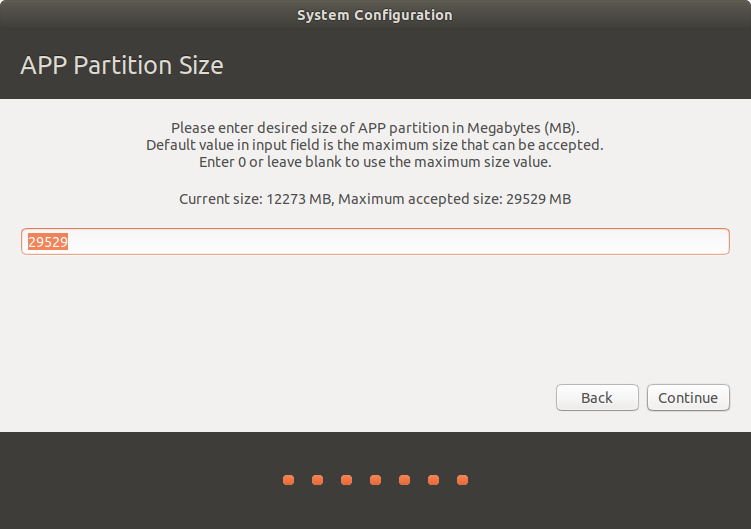This screenshot has height=529, width=751.
Task: Select the third orange progress dot
Action: coord(346,480)
